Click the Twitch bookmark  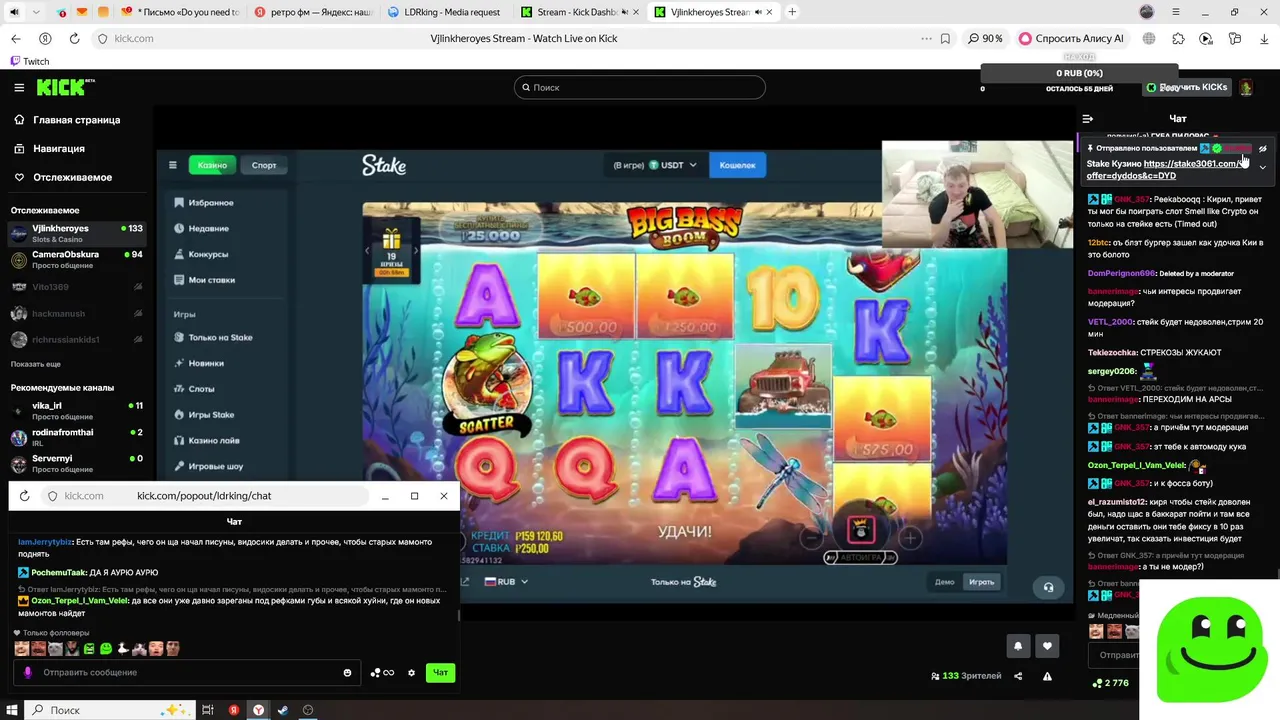(29, 61)
